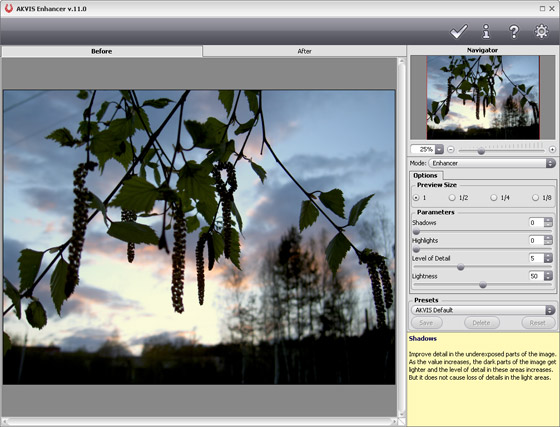The width and height of the screenshot is (560, 427).
Task: Click the Shadows slider handle
Action: click(416, 231)
